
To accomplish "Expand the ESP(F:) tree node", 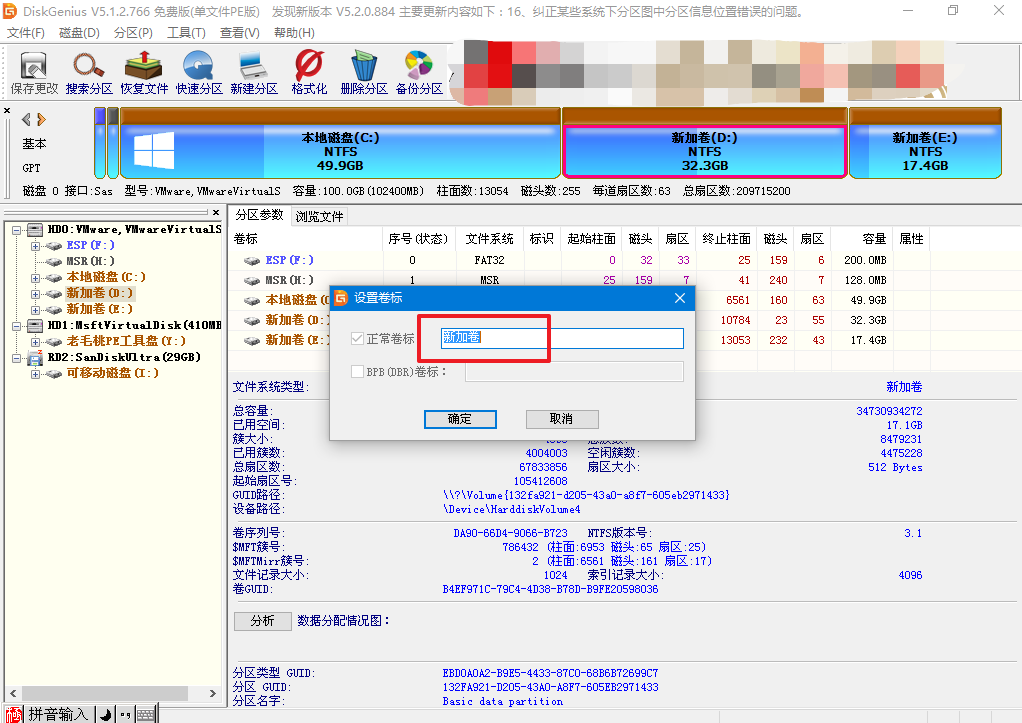I will point(36,245).
